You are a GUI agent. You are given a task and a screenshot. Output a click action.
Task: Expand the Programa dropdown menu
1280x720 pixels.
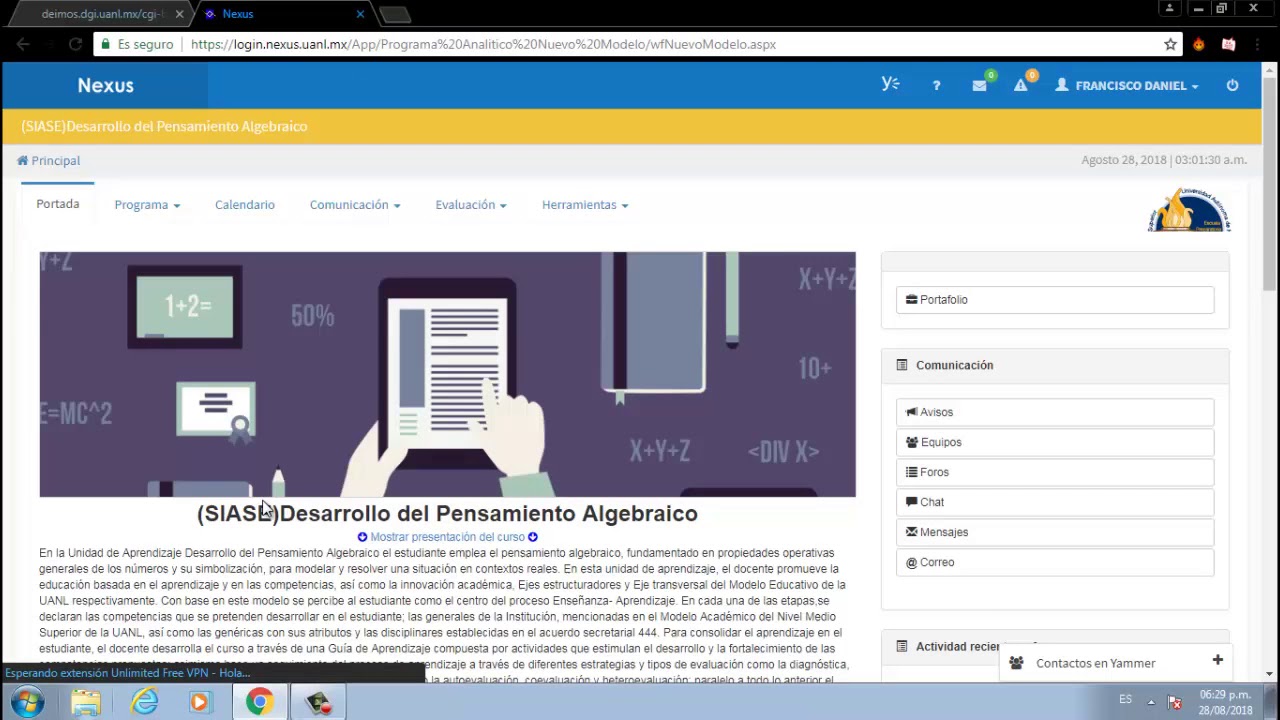click(x=147, y=205)
